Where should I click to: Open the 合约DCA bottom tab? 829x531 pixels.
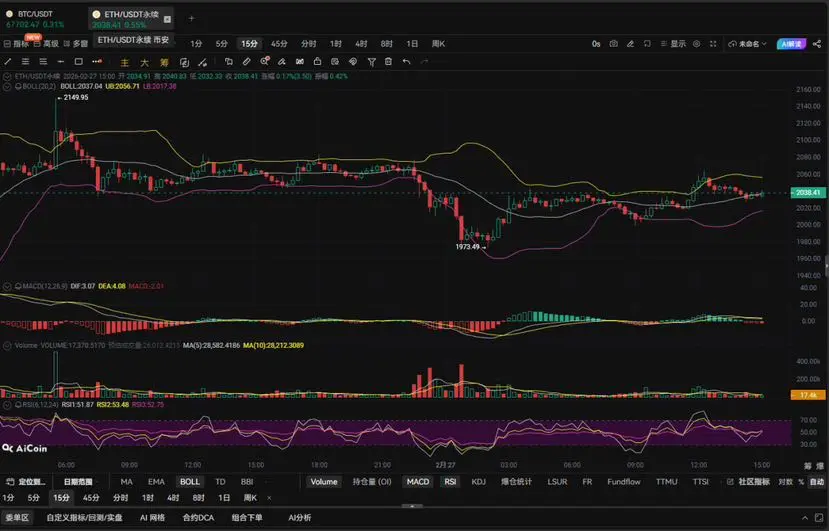click(198, 517)
